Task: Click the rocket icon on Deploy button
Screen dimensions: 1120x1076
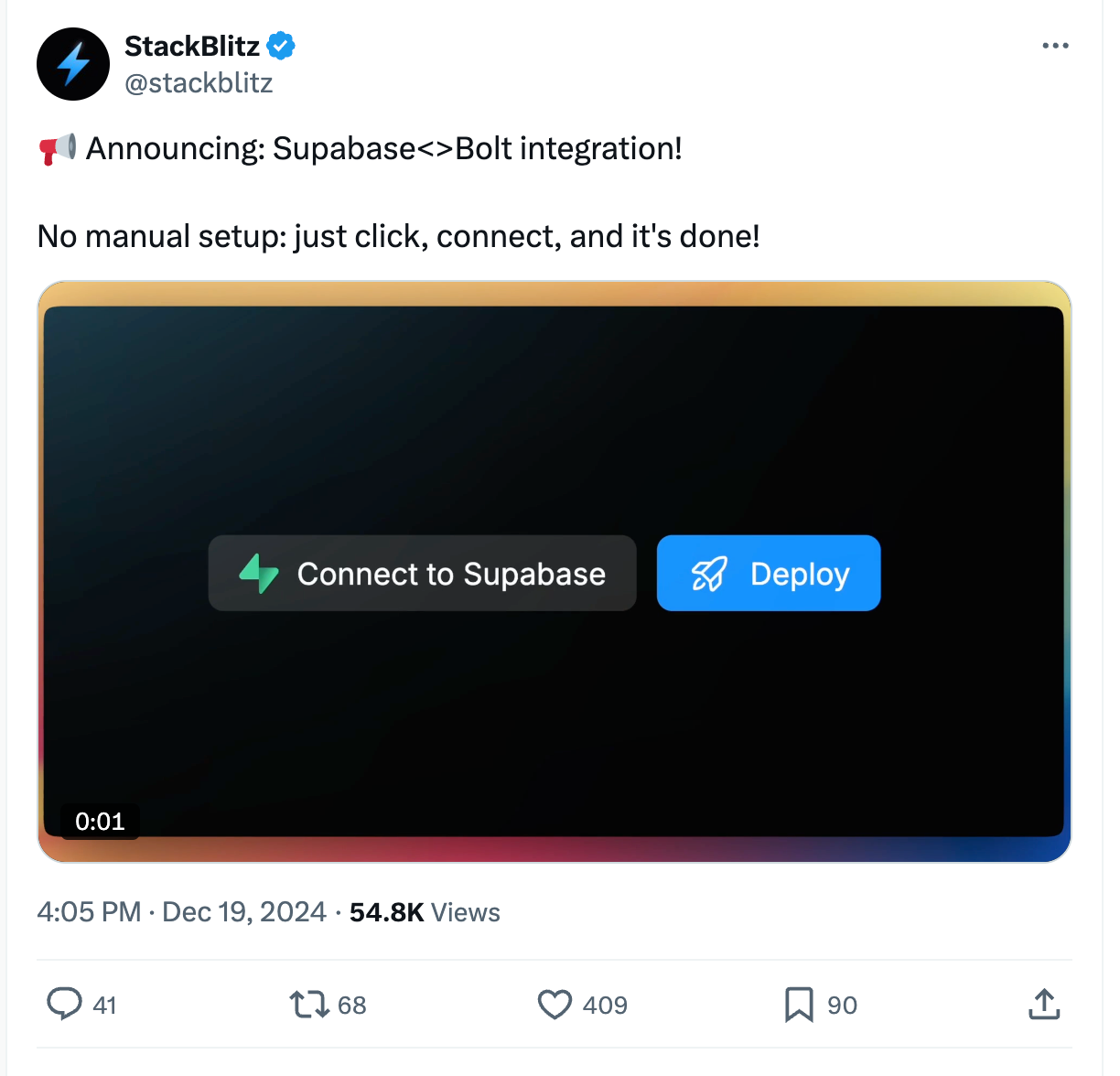Action: [x=711, y=574]
